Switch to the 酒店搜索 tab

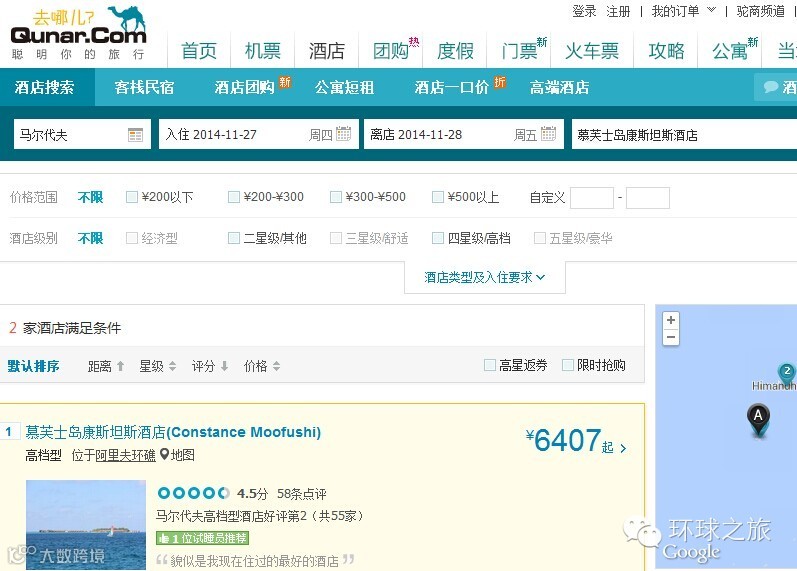click(x=45, y=87)
